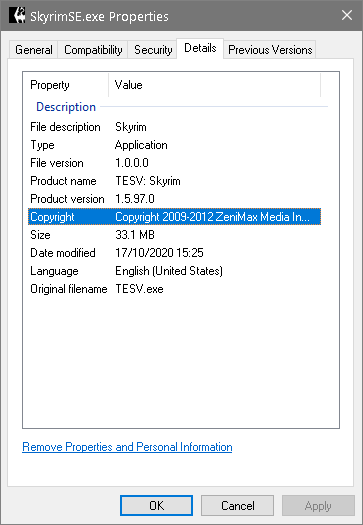363x525 pixels.
Task: Select the Details tab
Action: (200, 48)
